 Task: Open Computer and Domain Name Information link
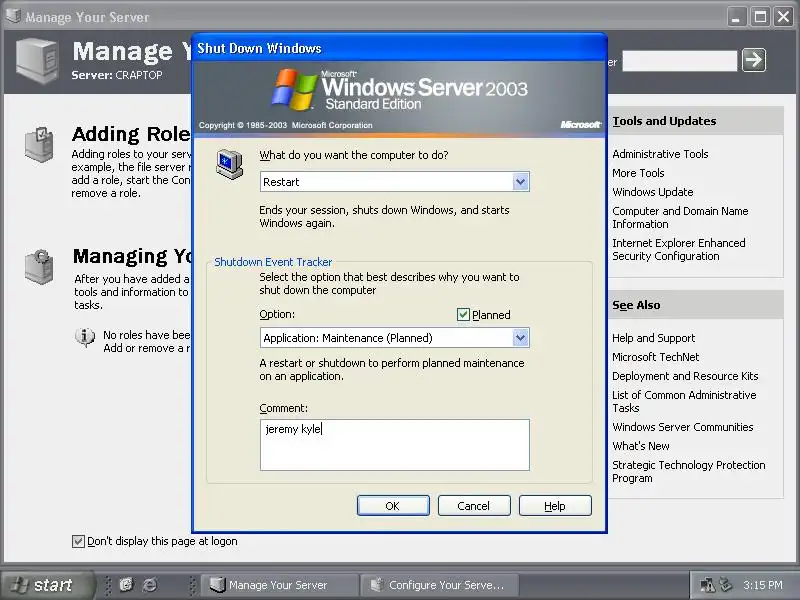(680, 217)
